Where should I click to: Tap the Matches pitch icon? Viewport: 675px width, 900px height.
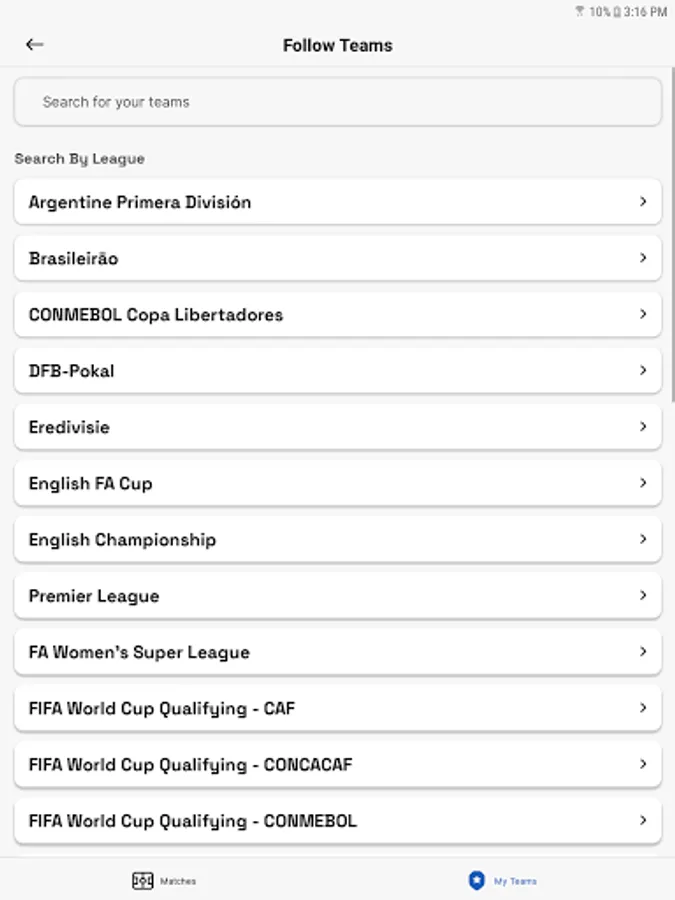click(x=143, y=881)
